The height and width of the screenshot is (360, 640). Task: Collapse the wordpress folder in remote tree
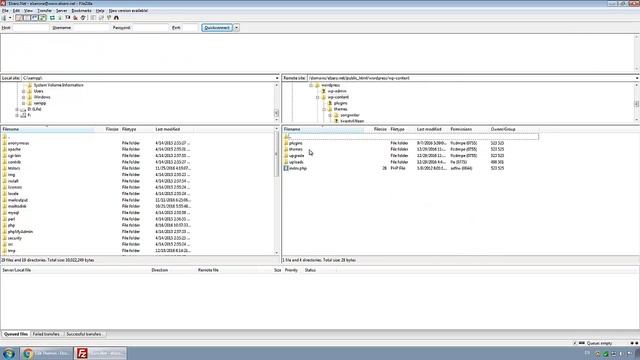coord(311,85)
